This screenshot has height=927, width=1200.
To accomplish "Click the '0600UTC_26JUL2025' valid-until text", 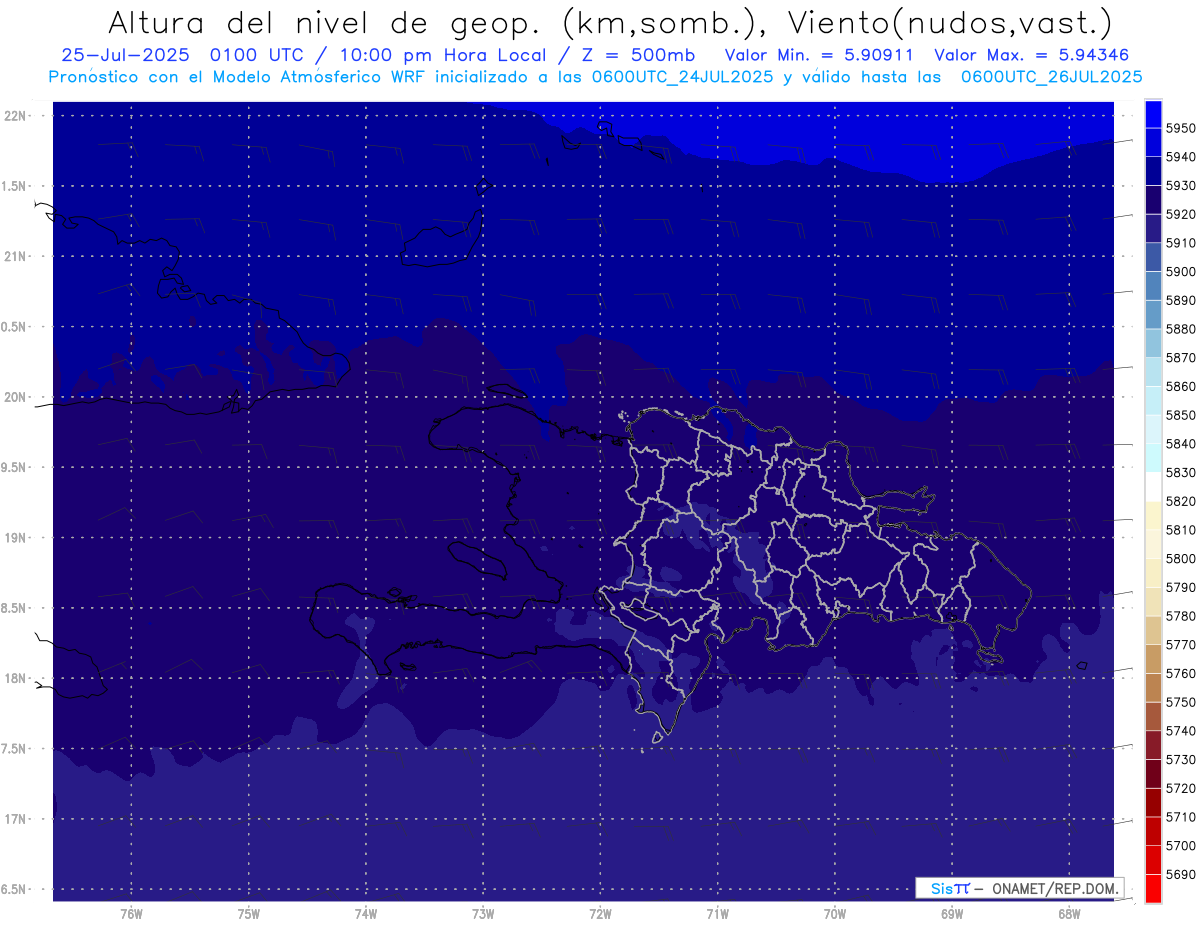I will tap(1051, 76).
